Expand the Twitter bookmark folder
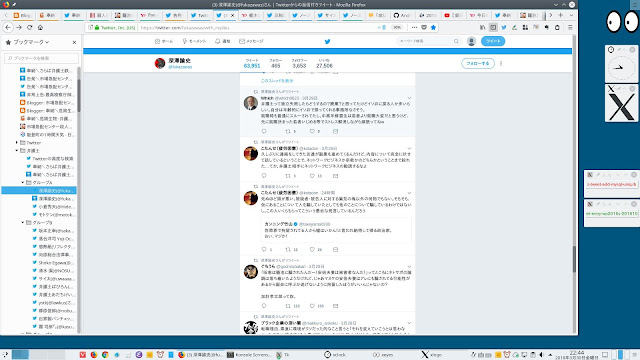The width and height of the screenshot is (640, 360). point(17,142)
